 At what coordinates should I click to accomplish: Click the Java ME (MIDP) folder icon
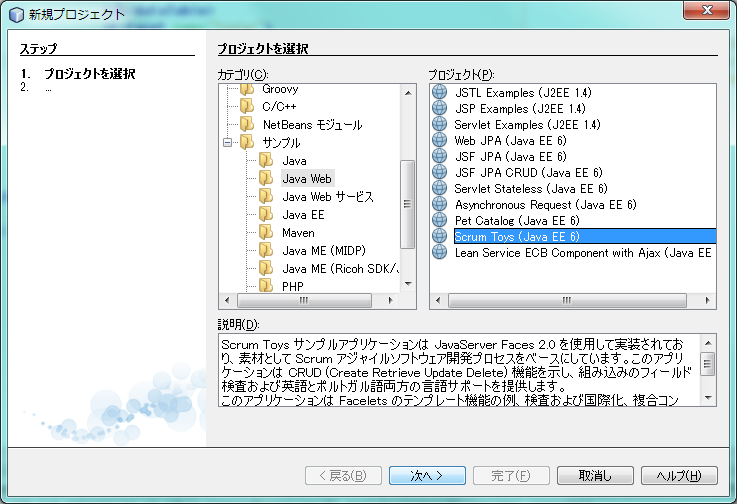[x=266, y=250]
